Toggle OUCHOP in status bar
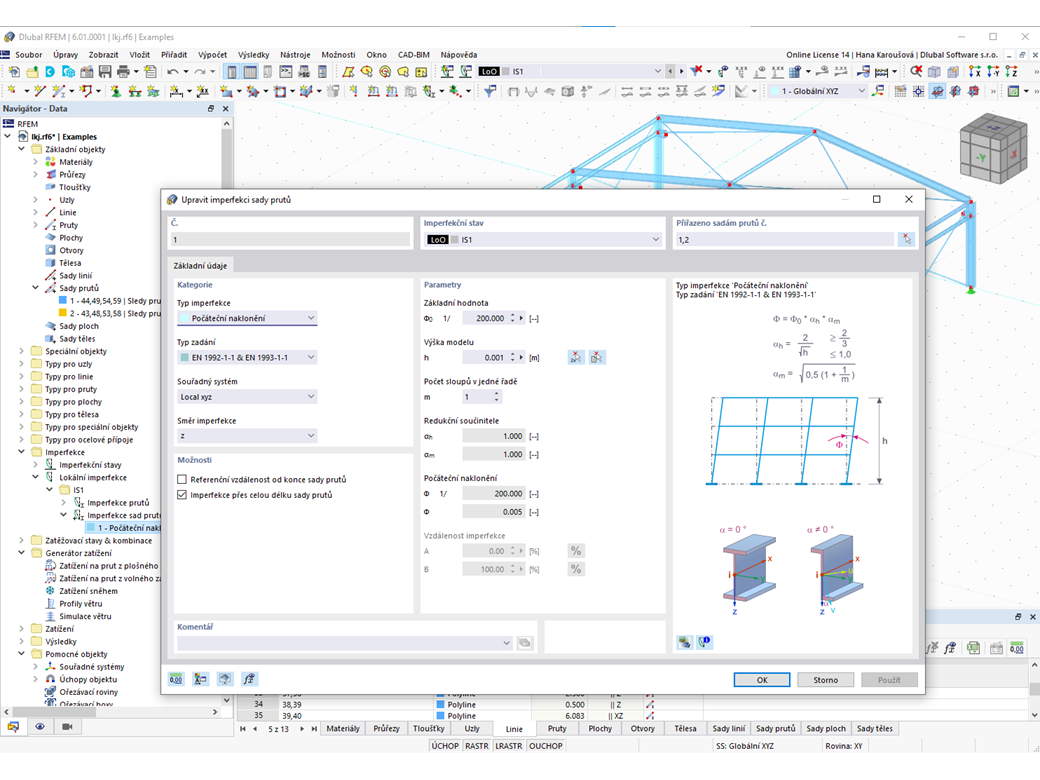 [x=546, y=746]
